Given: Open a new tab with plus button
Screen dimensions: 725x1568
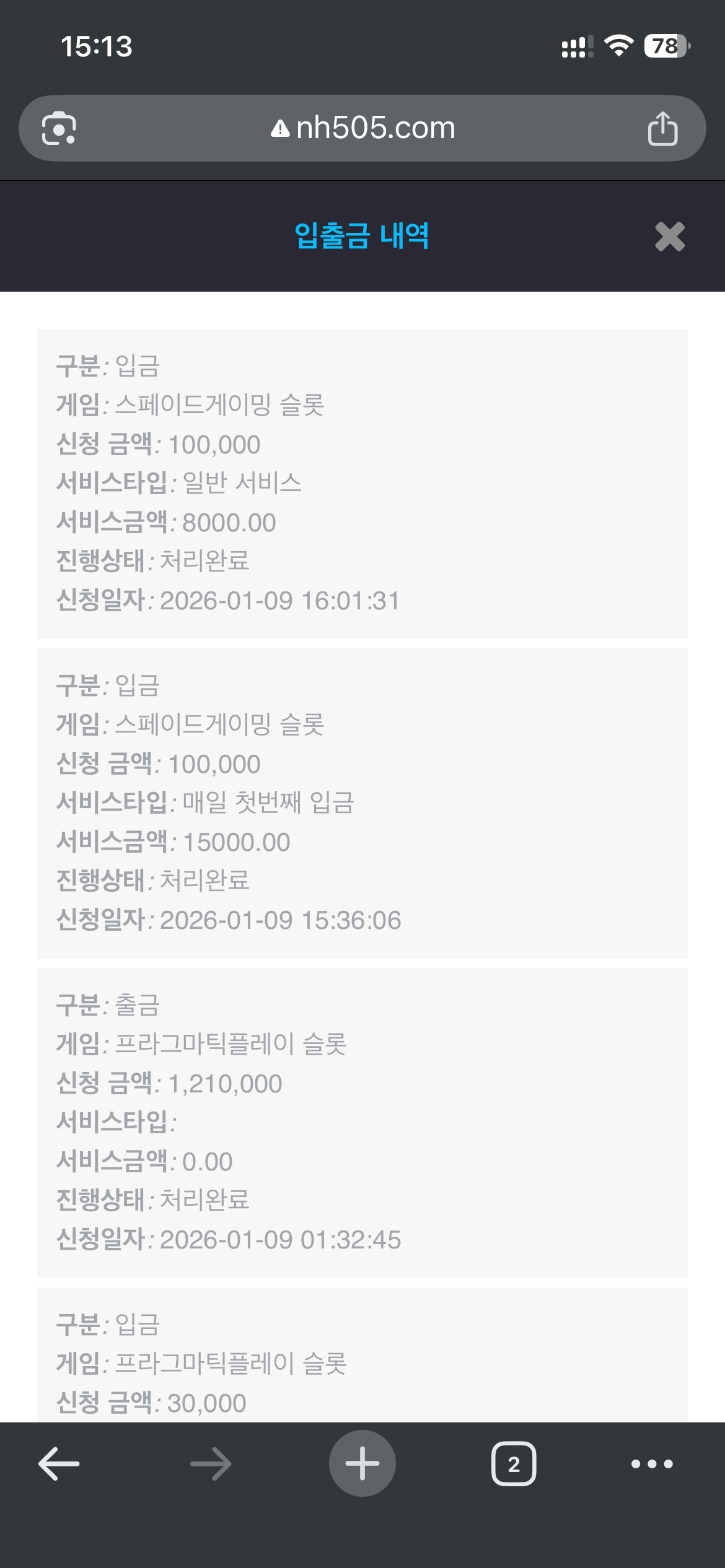Looking at the screenshot, I should (x=362, y=1464).
